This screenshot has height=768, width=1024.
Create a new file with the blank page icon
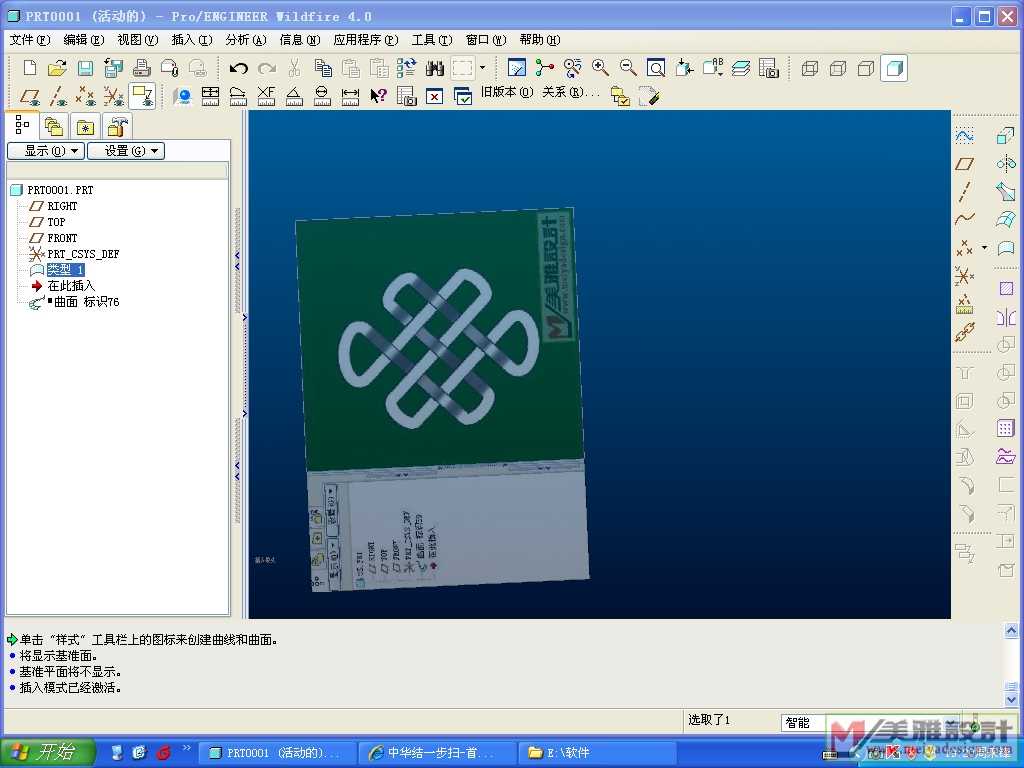(x=29, y=68)
